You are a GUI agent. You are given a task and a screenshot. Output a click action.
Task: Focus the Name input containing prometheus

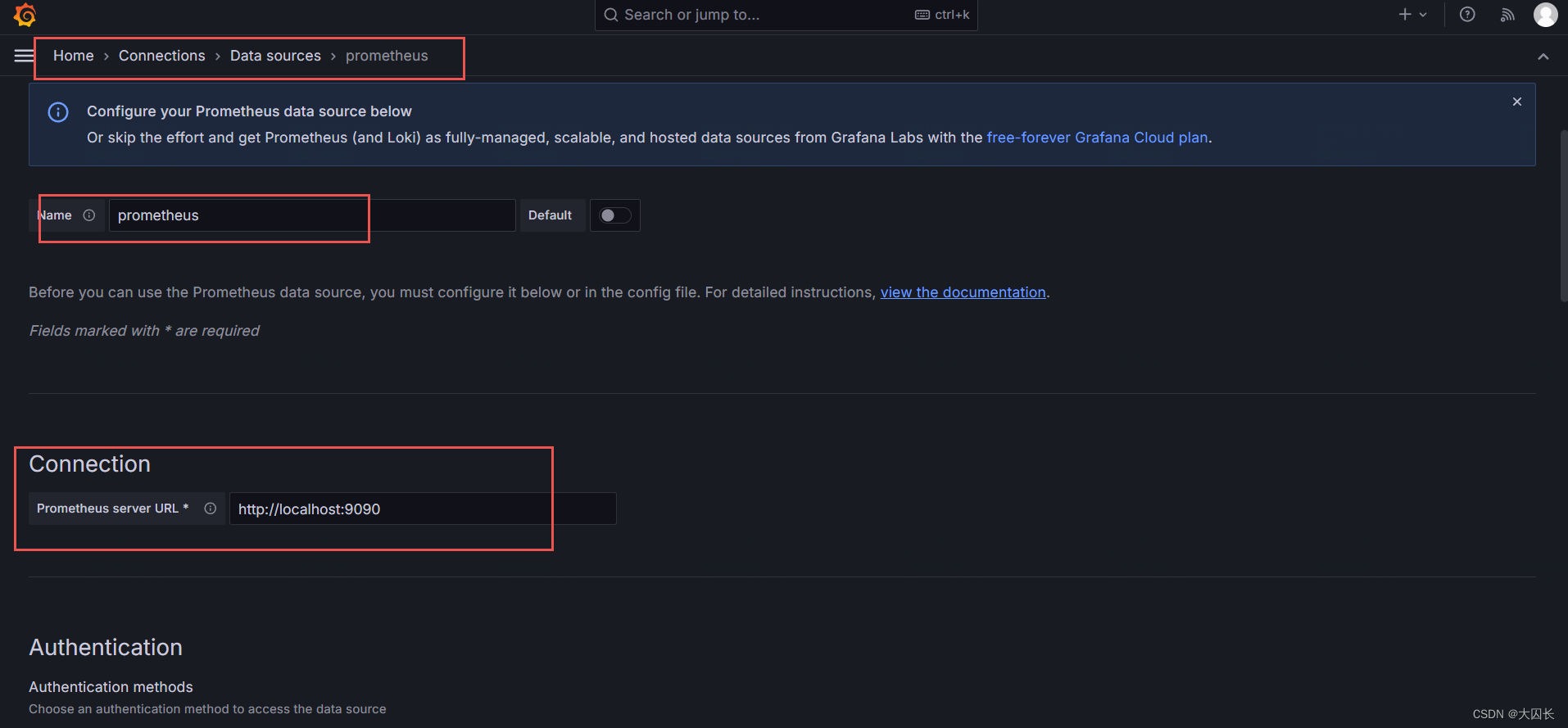click(x=312, y=215)
